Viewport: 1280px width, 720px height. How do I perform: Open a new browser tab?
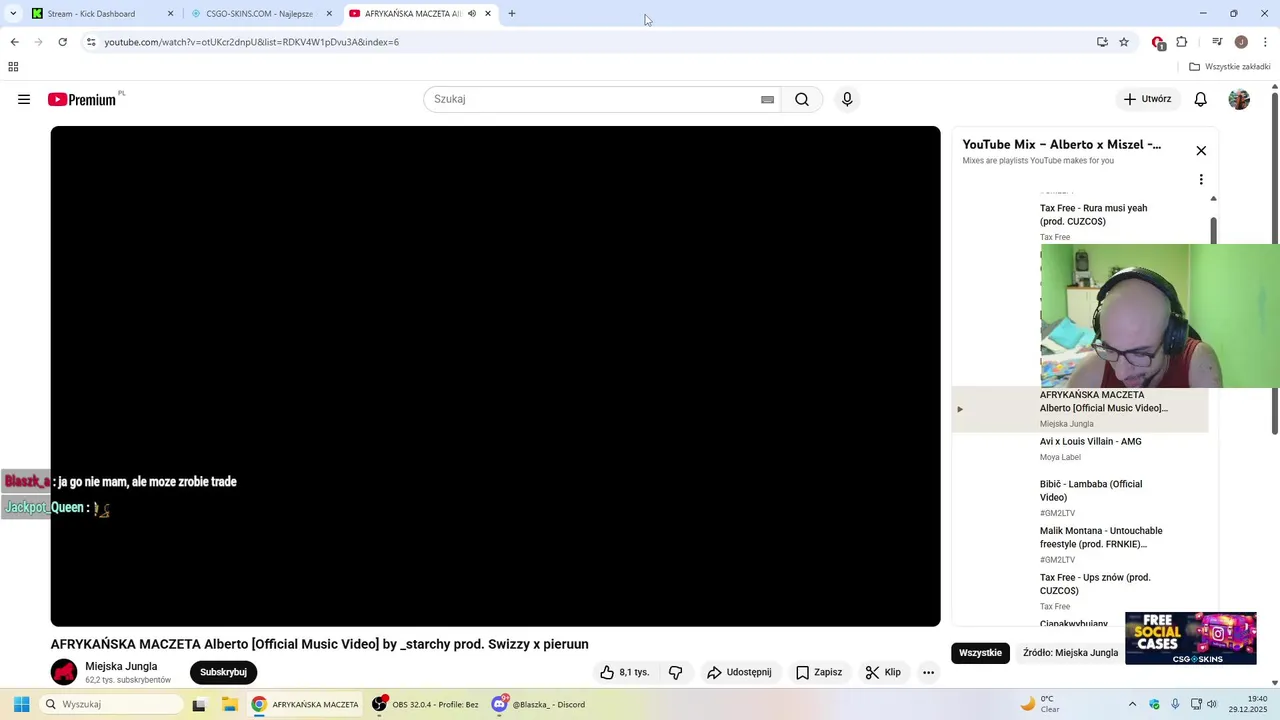point(512,14)
